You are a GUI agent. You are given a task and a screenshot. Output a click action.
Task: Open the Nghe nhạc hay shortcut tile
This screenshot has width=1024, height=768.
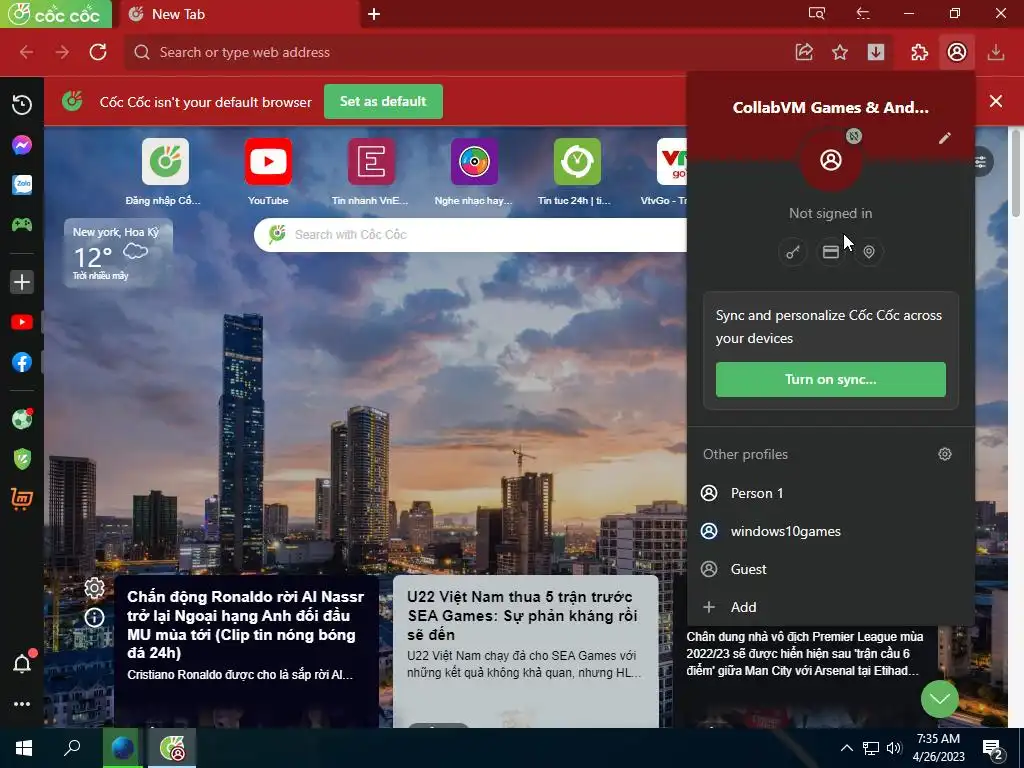click(474, 172)
